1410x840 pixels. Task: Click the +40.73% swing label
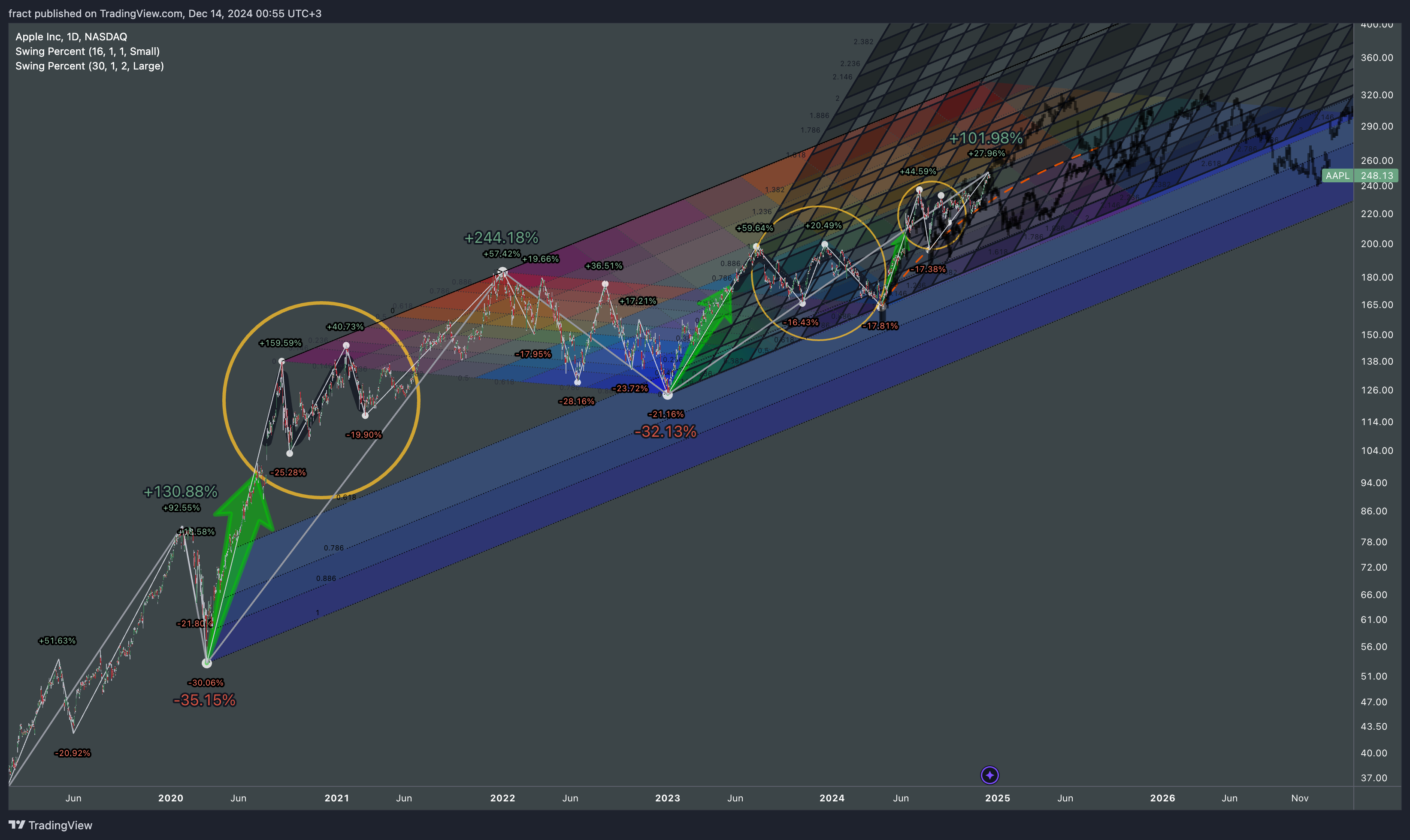345,326
